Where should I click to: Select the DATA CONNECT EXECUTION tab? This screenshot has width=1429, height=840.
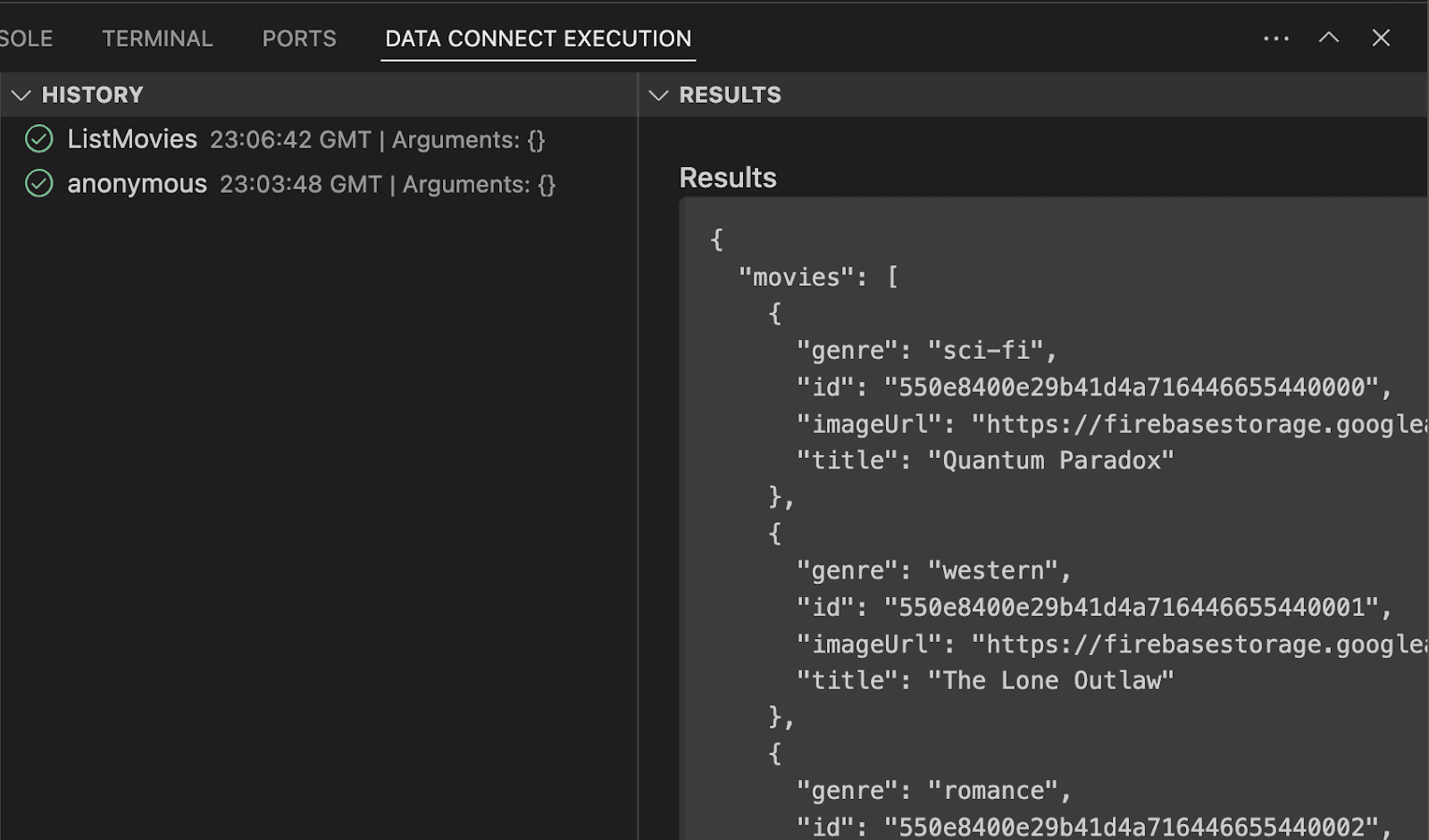(x=538, y=38)
